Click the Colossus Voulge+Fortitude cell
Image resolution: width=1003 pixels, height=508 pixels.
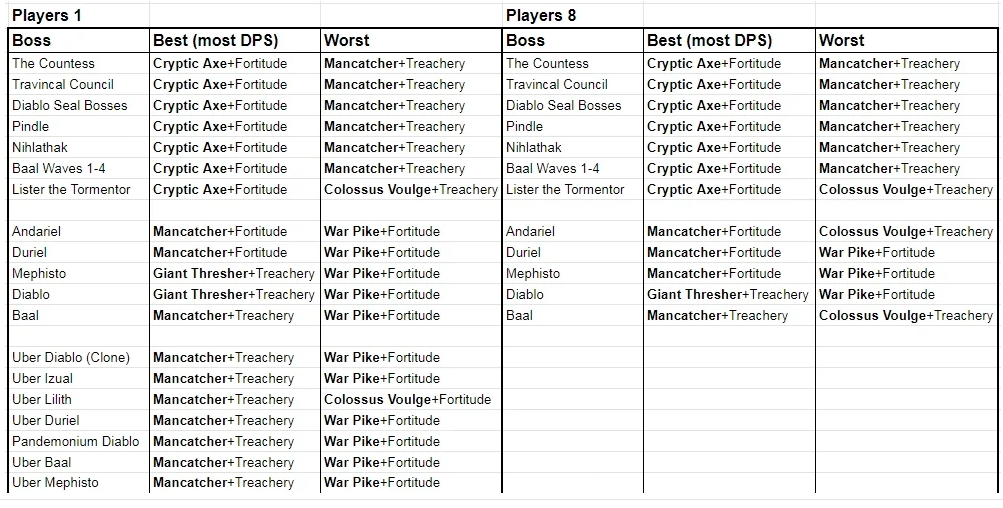[x=407, y=399]
